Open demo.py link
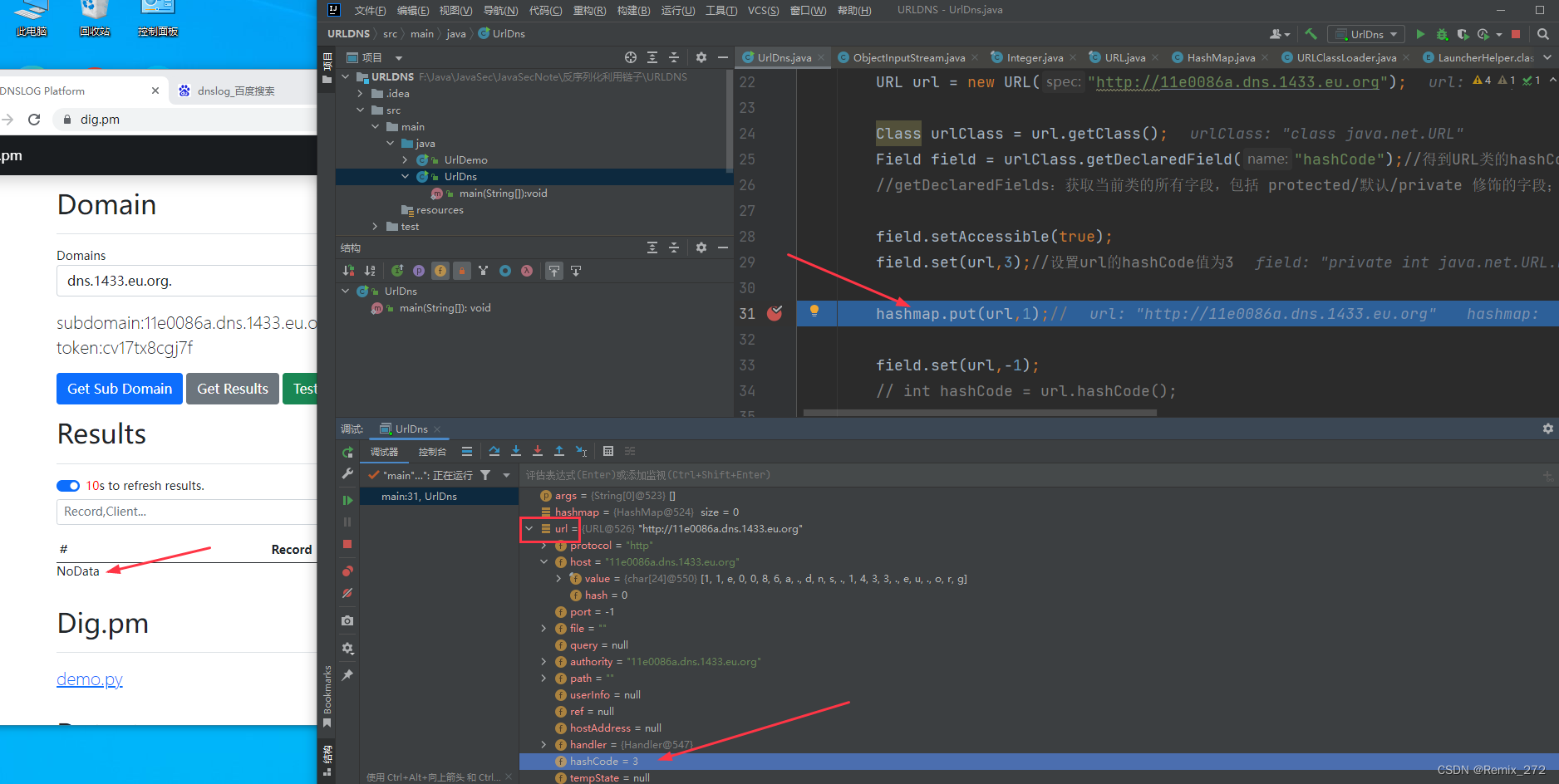The image size is (1559, 784). coord(90,679)
